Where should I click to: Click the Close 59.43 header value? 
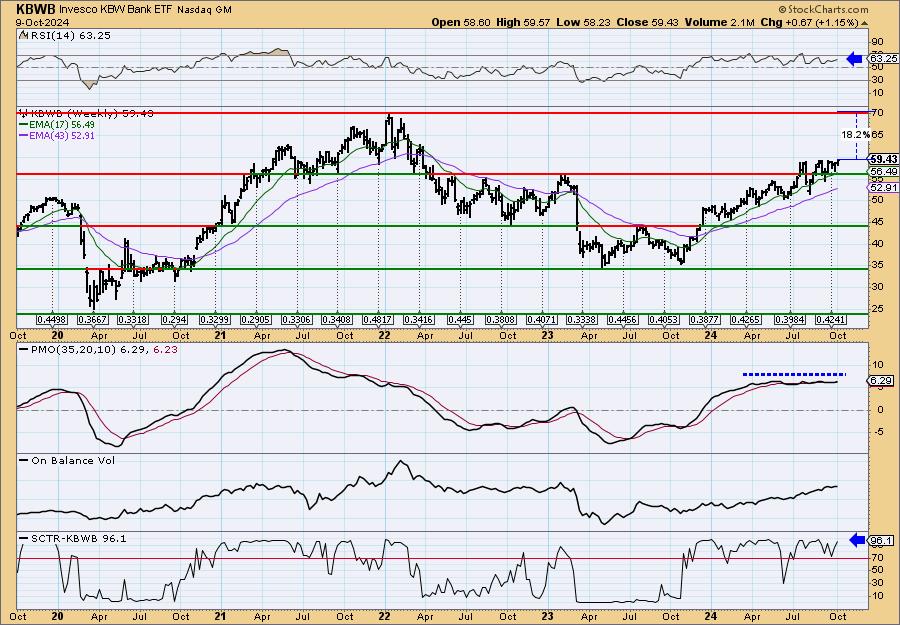coord(647,22)
